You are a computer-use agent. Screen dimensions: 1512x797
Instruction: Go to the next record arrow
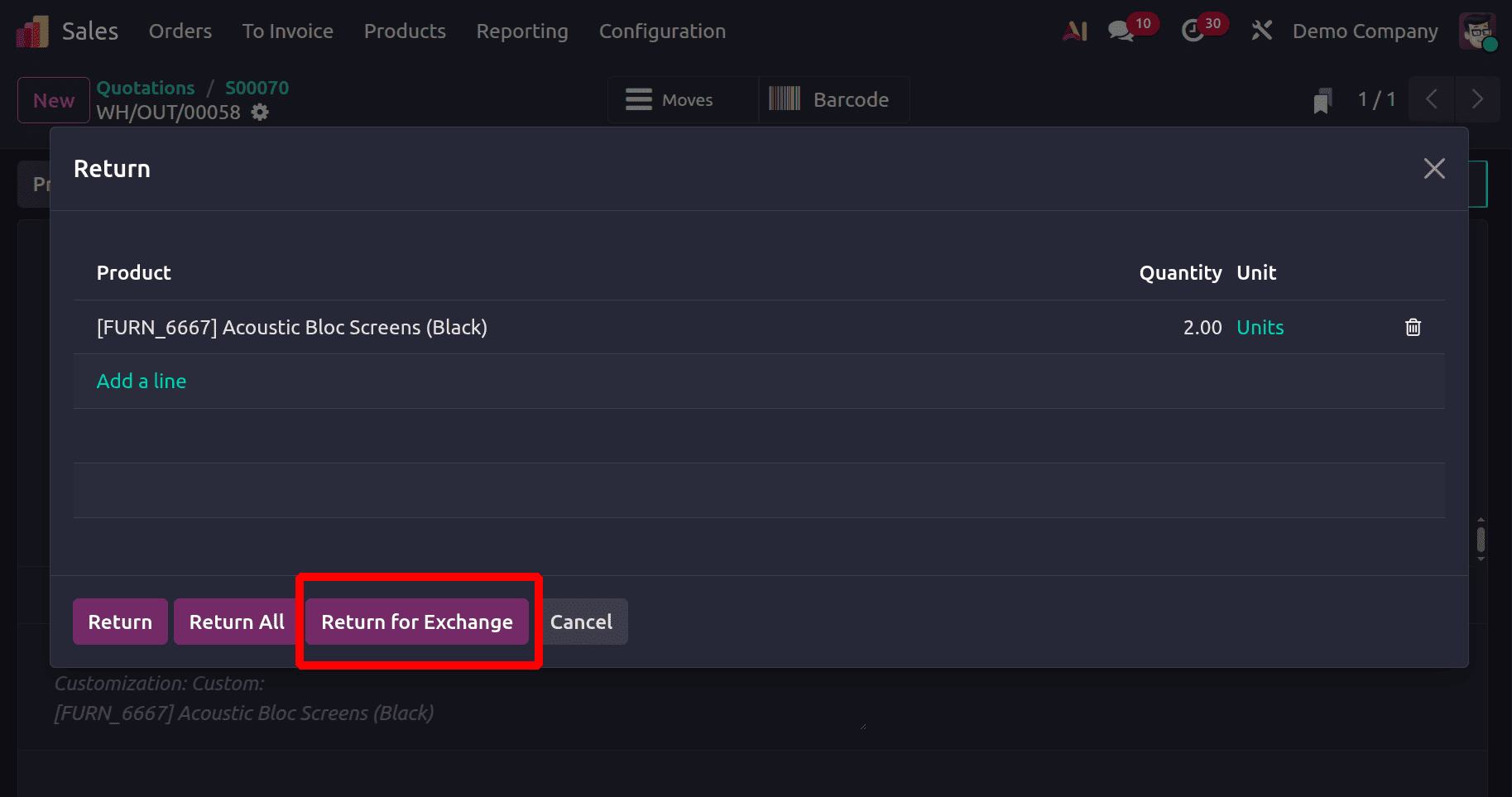pyautogui.click(x=1477, y=100)
